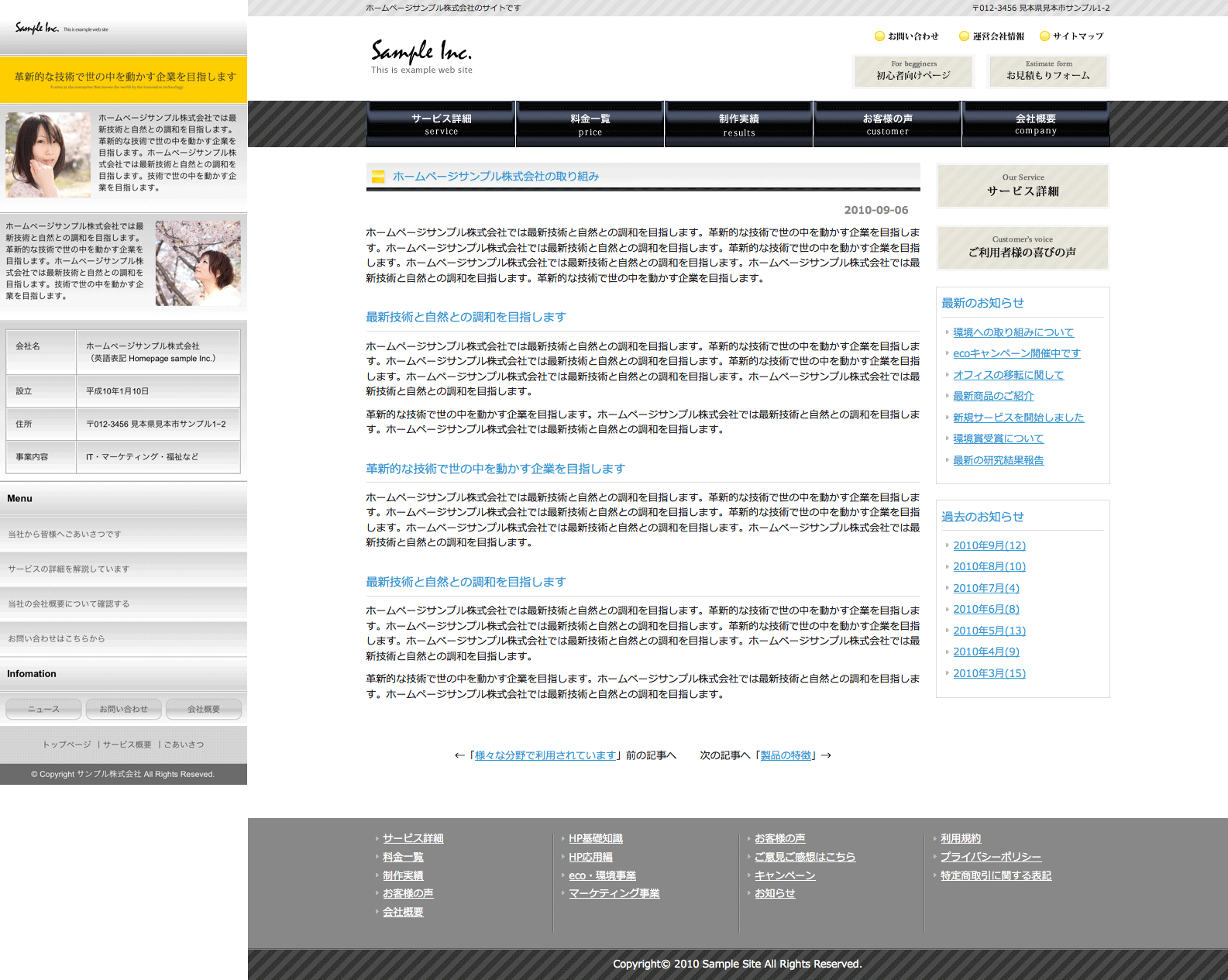Click the yellow icon beside サイトマップ
The image size is (1228, 980).
(1044, 36)
